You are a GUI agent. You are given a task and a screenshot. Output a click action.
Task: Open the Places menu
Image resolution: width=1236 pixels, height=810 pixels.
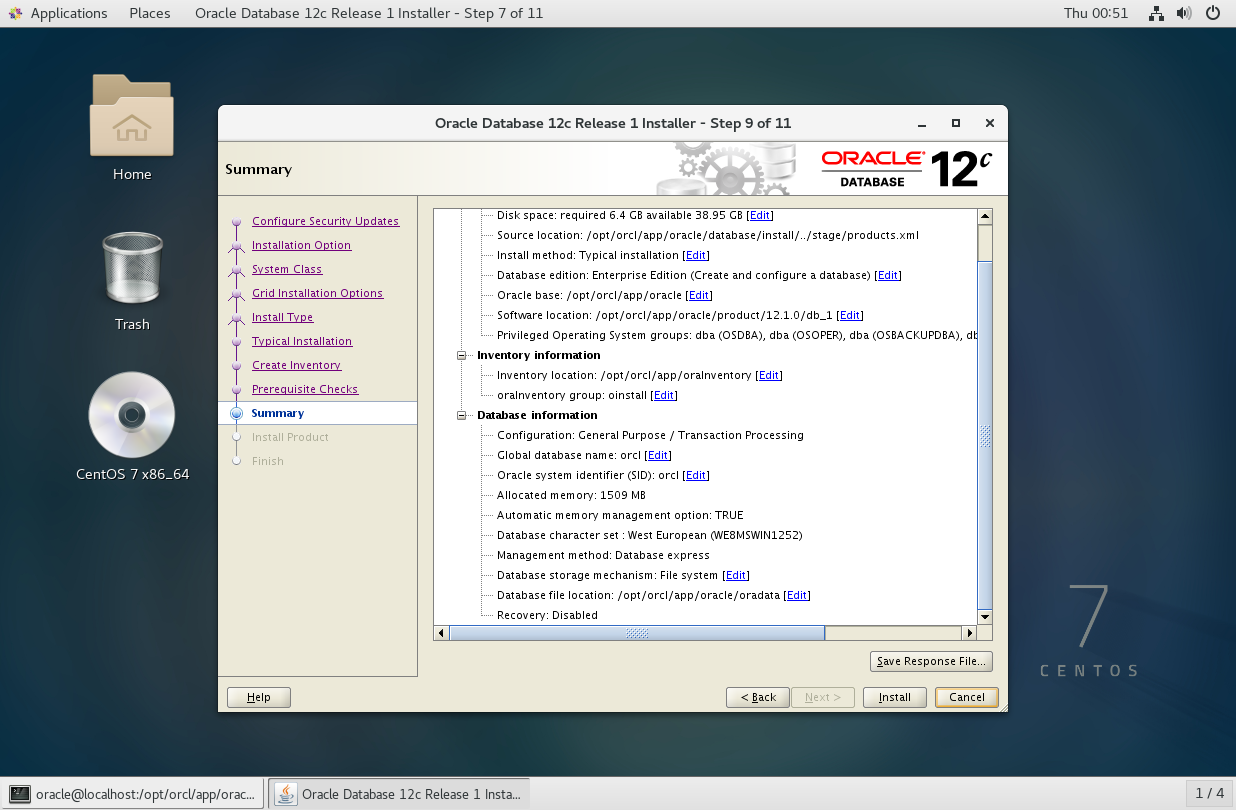coord(149,13)
